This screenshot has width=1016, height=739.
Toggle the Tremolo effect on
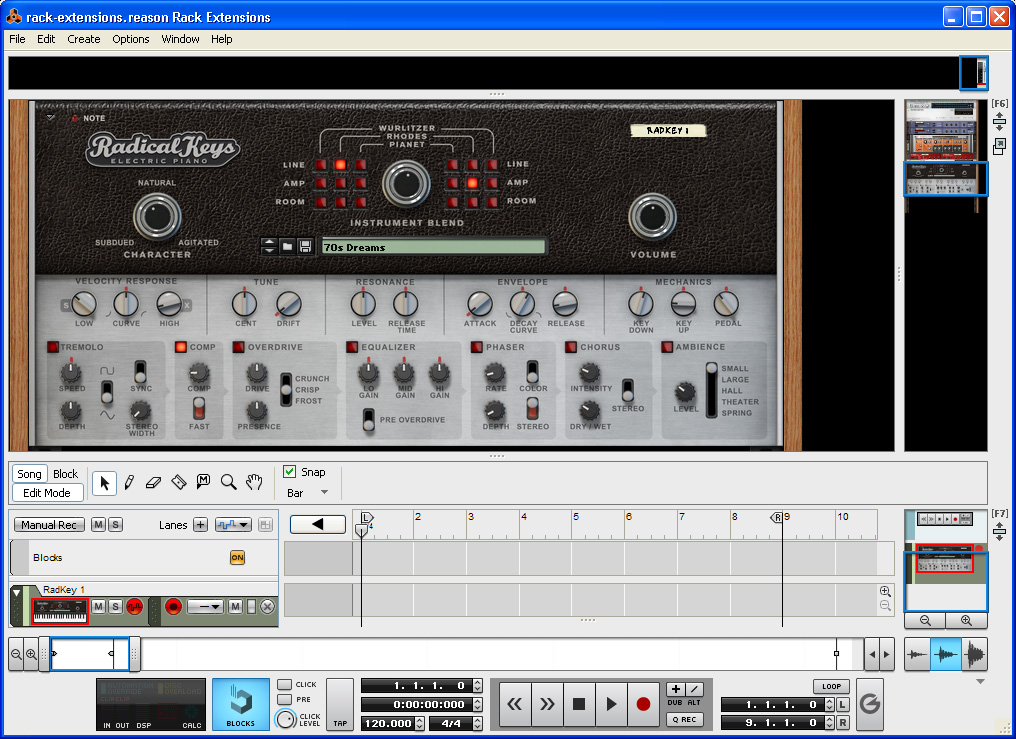tap(52, 347)
